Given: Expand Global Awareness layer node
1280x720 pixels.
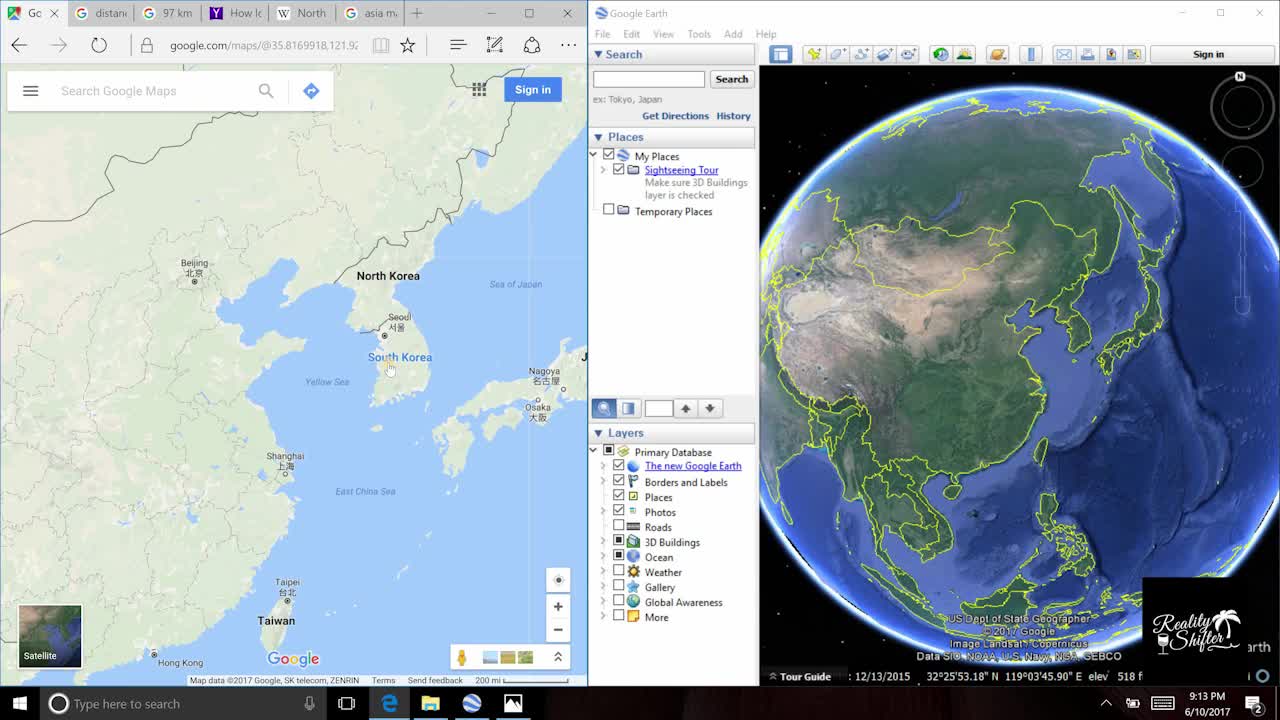Looking at the screenshot, I should pos(603,602).
